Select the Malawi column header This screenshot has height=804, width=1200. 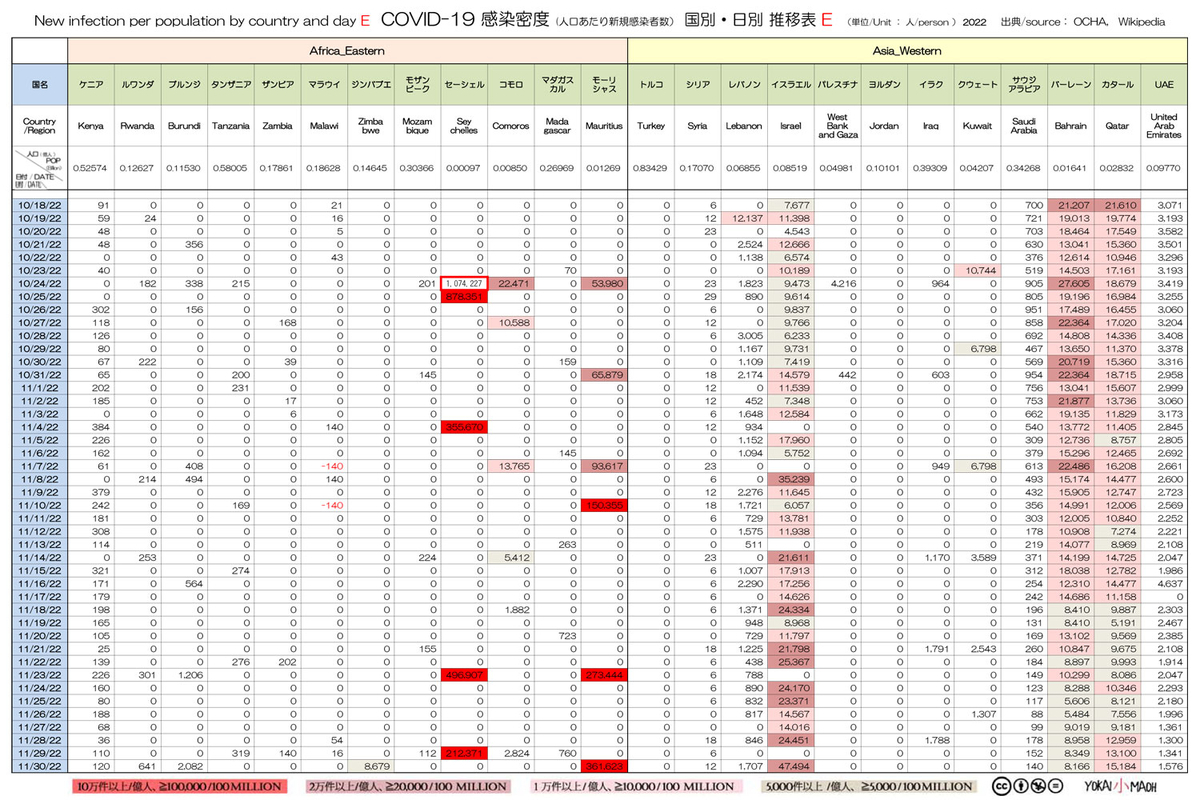[324, 126]
